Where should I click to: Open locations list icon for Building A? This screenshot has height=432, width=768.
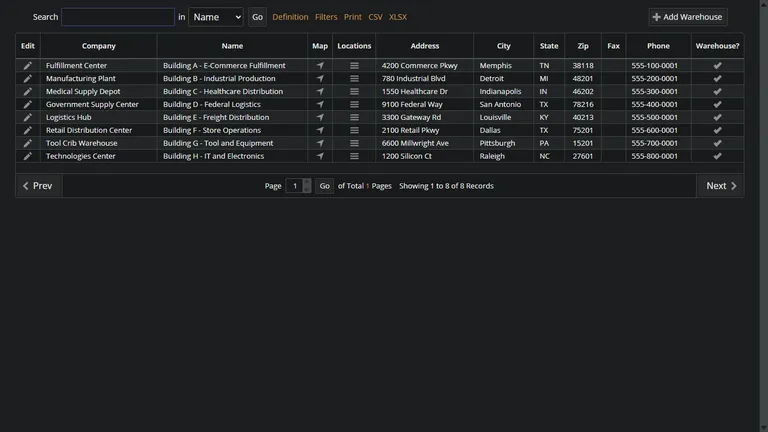(x=354, y=66)
